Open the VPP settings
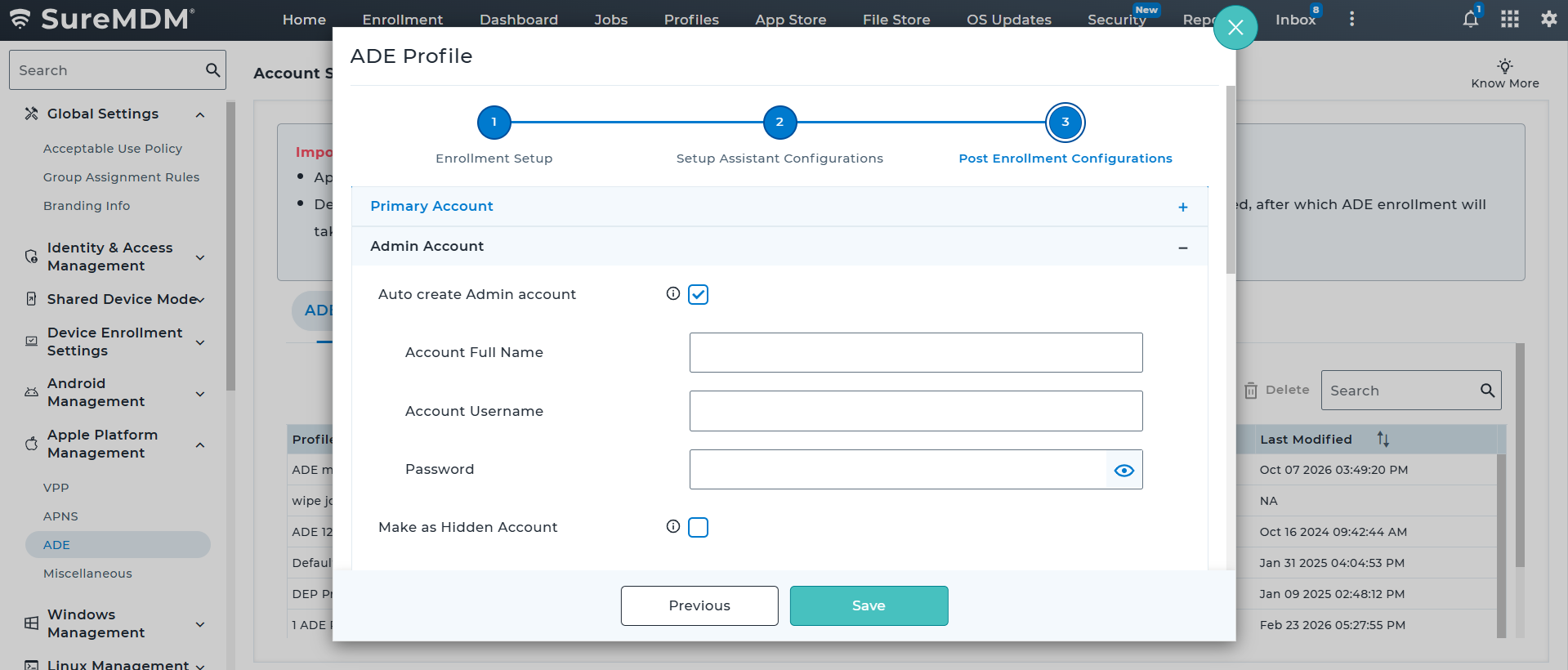The height and width of the screenshot is (670, 1568). [x=56, y=488]
